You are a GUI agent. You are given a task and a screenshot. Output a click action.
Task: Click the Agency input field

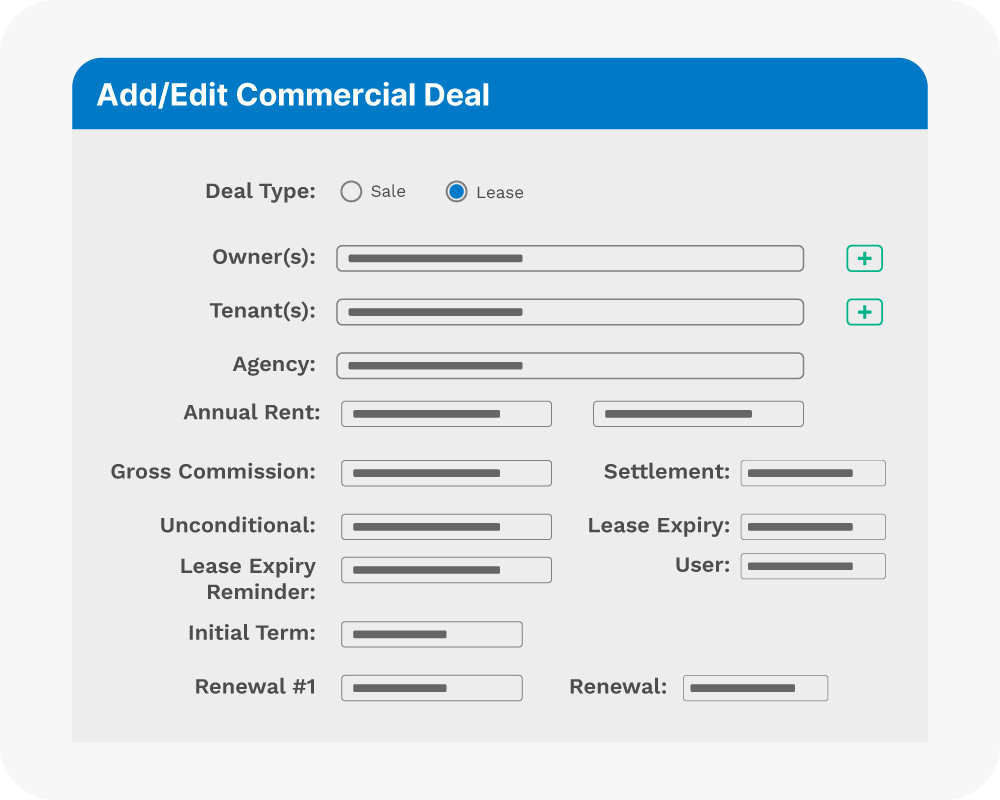pyautogui.click(x=569, y=366)
